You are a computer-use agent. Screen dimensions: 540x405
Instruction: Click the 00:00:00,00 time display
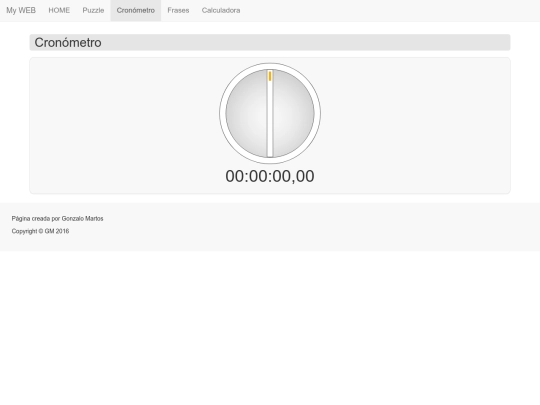point(270,176)
